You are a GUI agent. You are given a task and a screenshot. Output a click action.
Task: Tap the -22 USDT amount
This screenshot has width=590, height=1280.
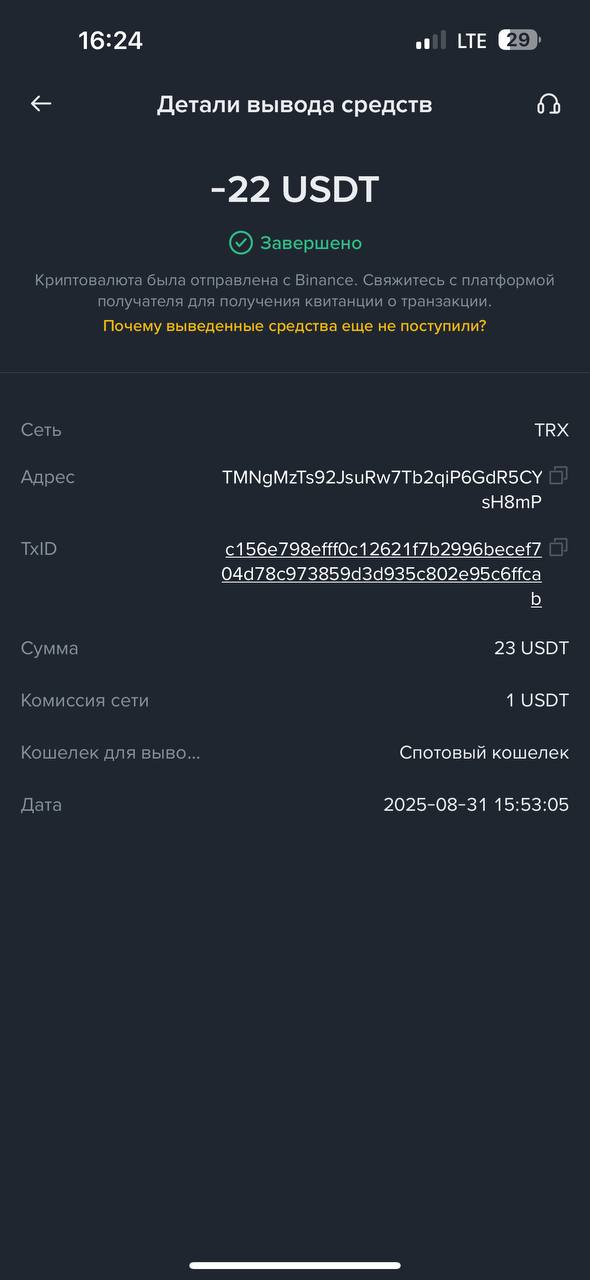[295, 189]
